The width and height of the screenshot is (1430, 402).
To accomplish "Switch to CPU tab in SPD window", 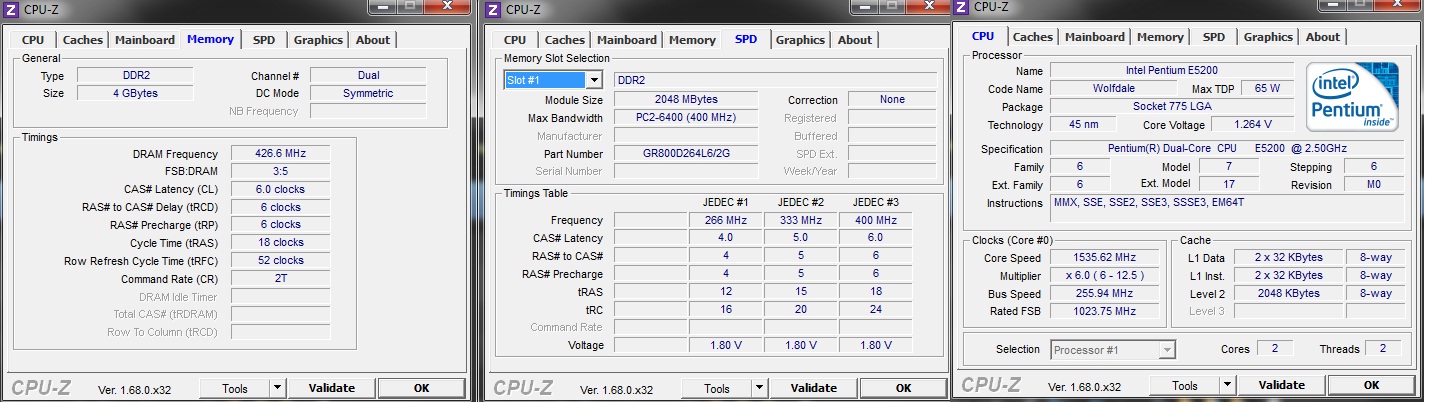I will point(515,40).
